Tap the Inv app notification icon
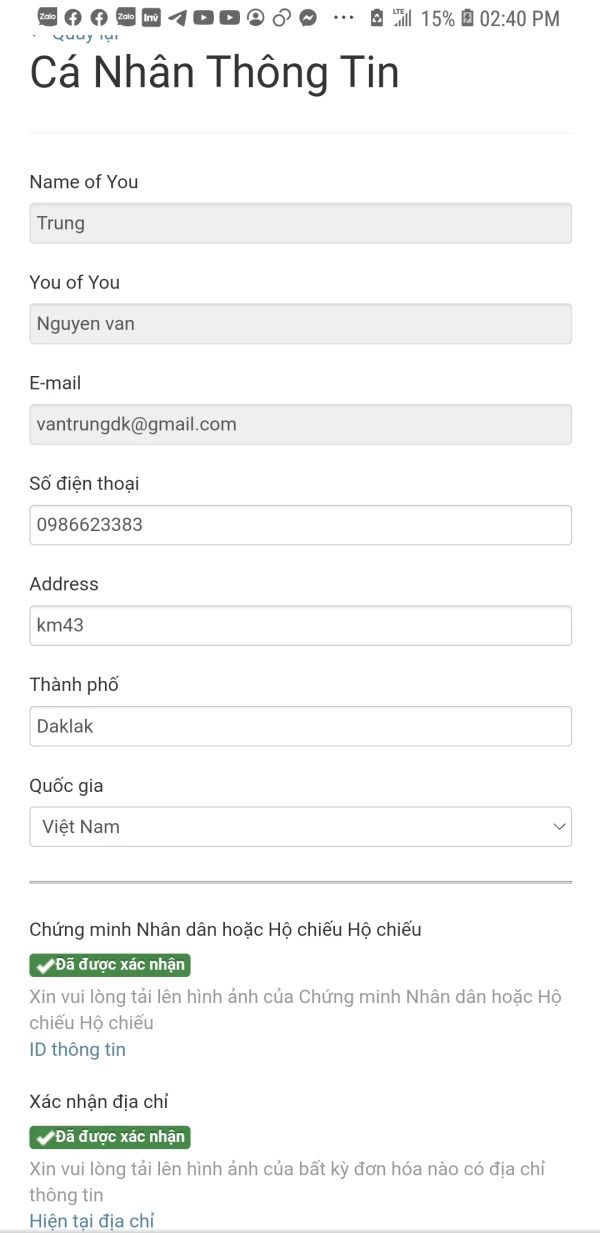 click(151, 17)
